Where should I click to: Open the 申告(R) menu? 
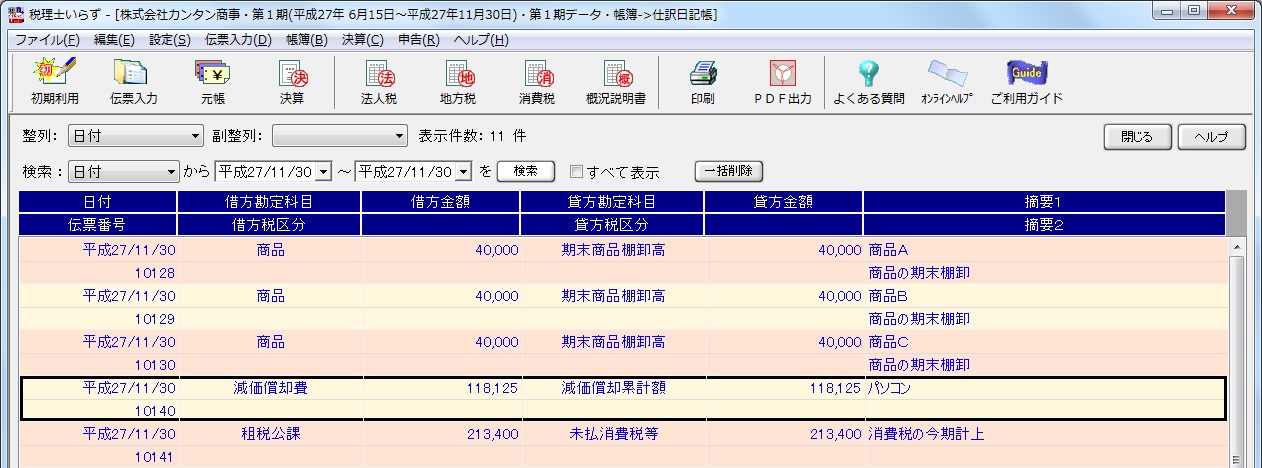click(418, 40)
